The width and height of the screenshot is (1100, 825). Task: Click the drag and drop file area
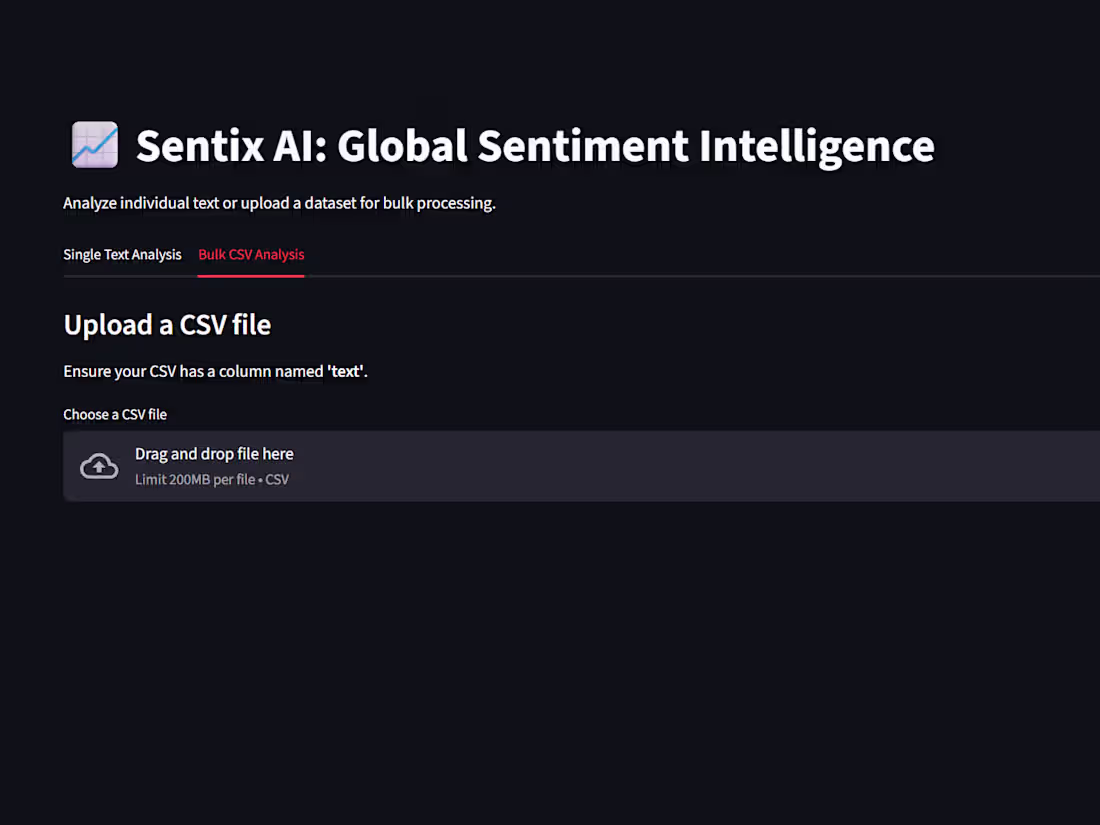click(x=214, y=453)
